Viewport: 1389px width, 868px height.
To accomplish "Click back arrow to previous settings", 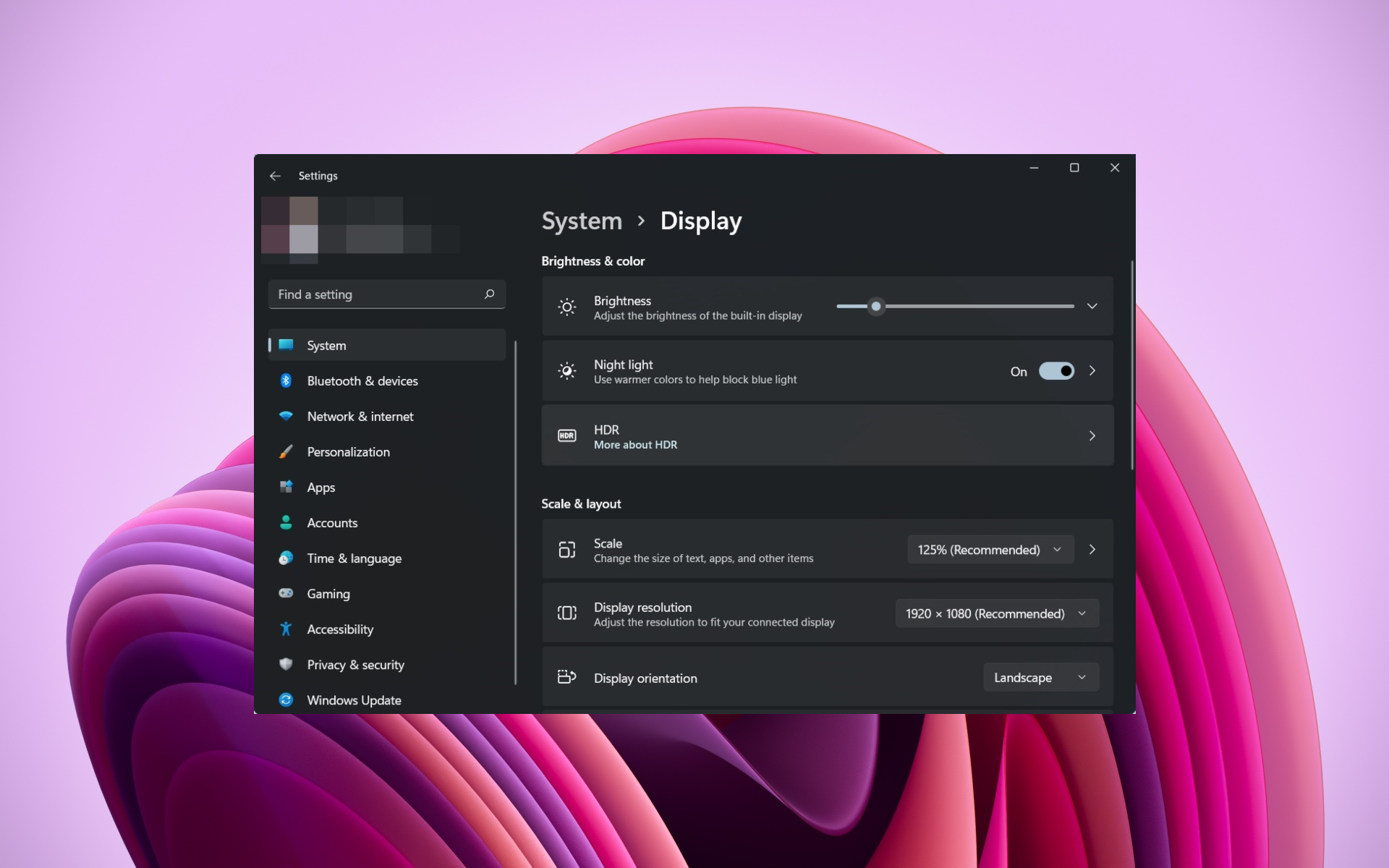I will click(275, 175).
